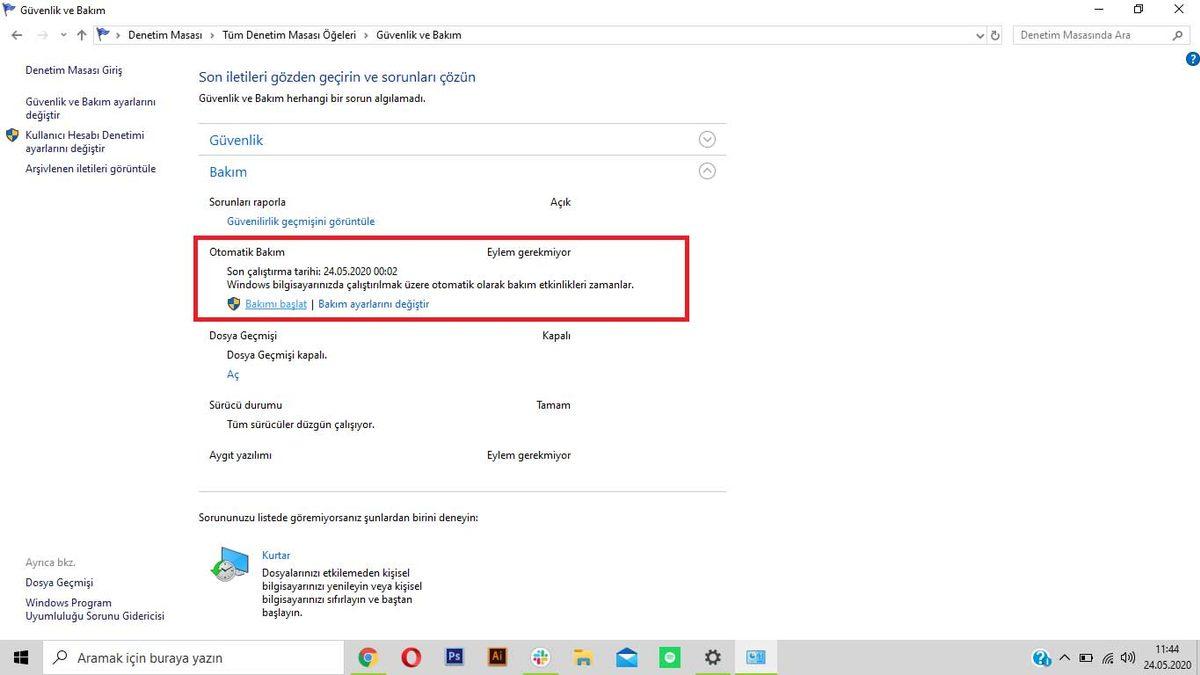Refresh the page with the refresh icon
Screen dimensions: 1200x675
tap(994, 34)
